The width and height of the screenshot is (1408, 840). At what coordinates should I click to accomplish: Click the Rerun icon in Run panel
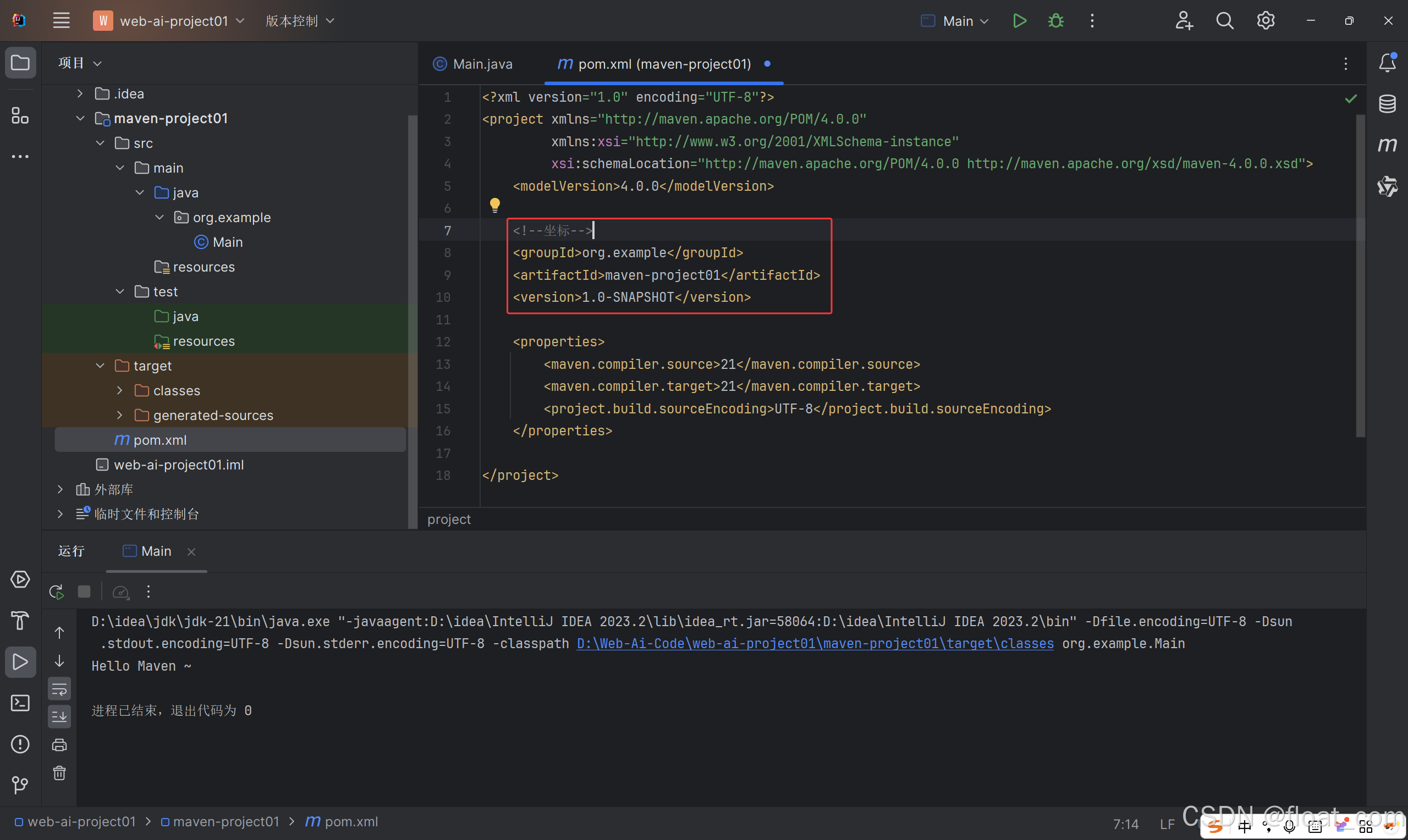tap(56, 592)
